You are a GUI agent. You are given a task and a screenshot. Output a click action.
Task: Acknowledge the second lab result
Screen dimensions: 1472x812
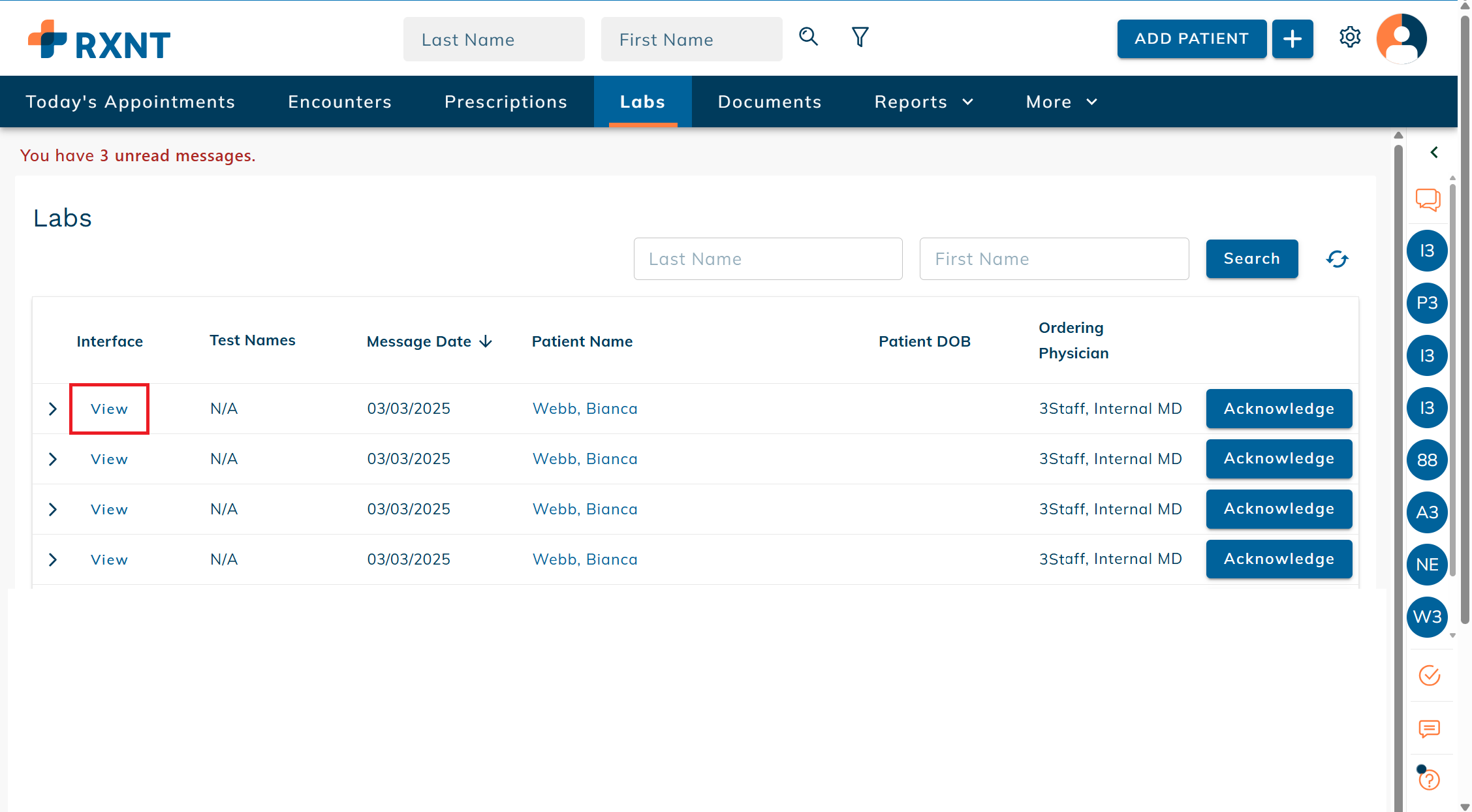click(1278, 459)
